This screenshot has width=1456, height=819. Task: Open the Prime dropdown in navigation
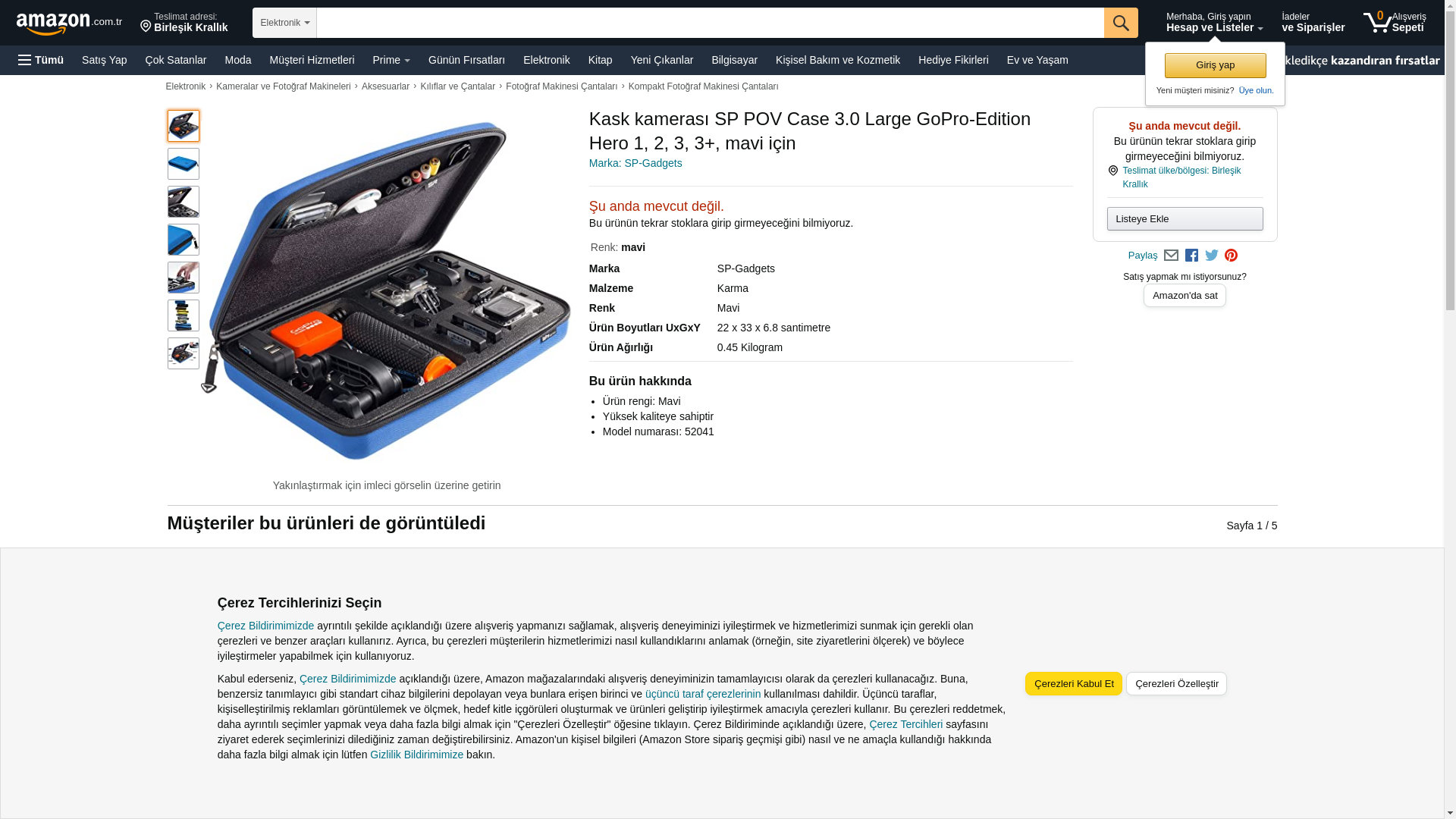pos(391,60)
